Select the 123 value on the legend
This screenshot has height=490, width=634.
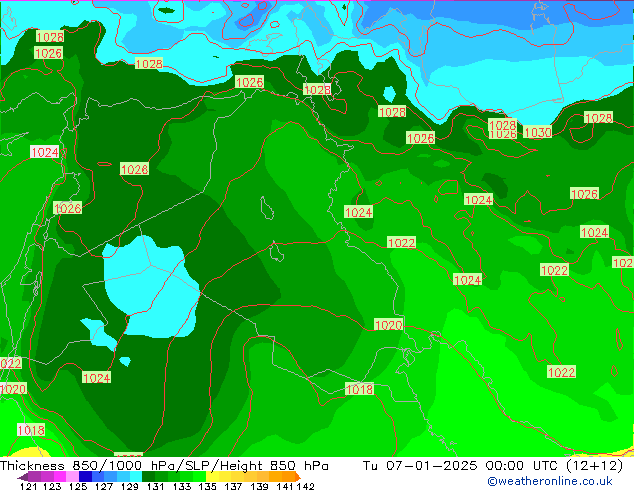click(x=52, y=486)
